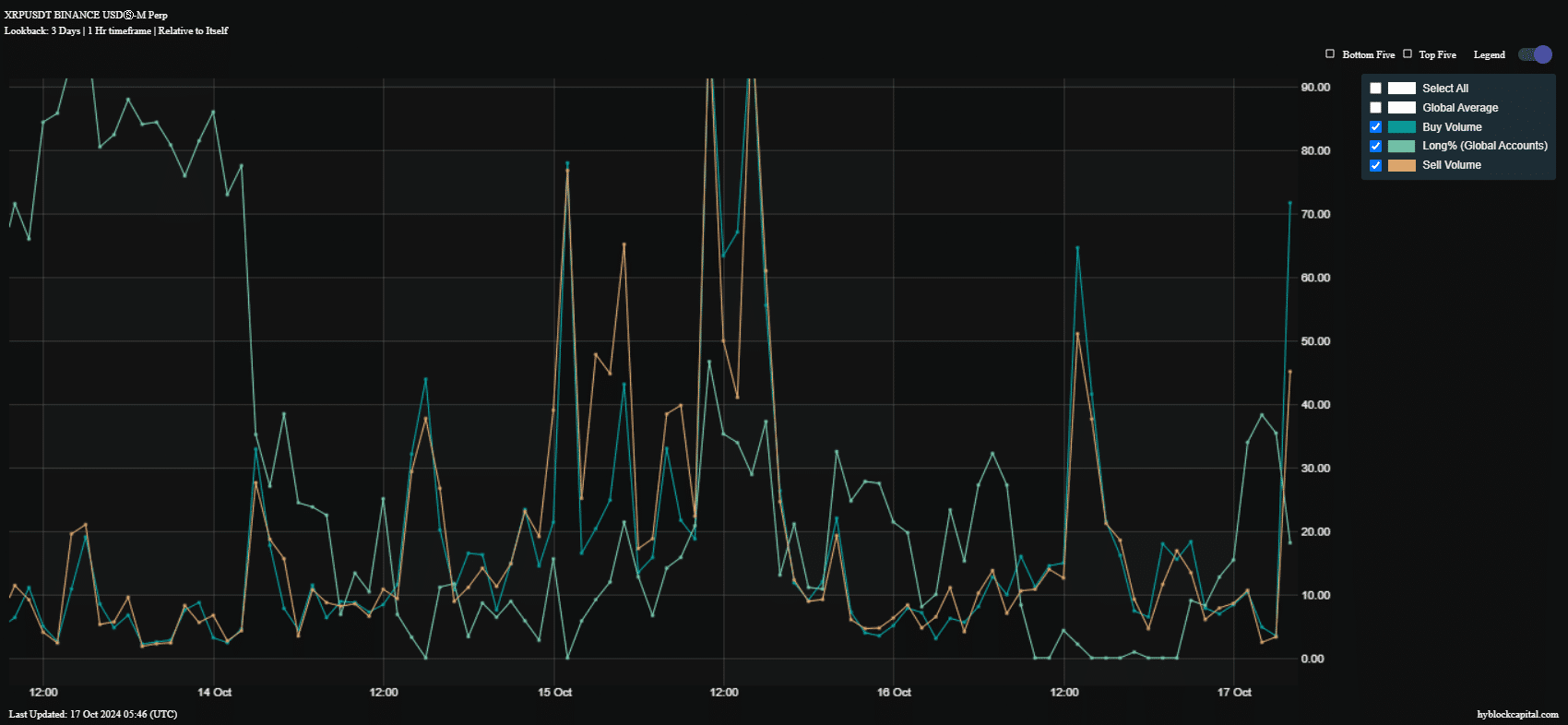Click the Select All legend label

point(1445,89)
